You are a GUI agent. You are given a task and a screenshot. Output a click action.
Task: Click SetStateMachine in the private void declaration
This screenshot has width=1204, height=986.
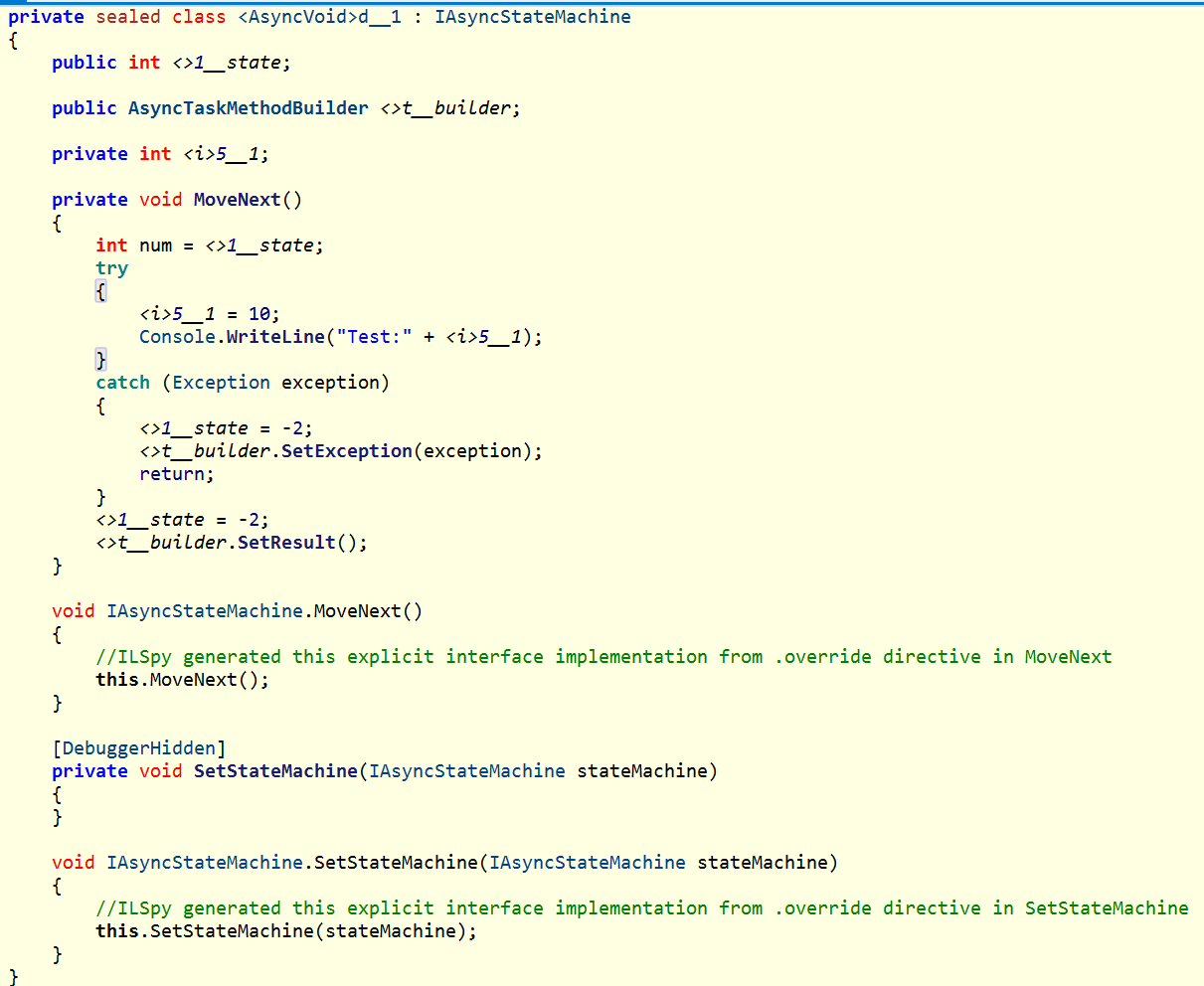click(275, 771)
